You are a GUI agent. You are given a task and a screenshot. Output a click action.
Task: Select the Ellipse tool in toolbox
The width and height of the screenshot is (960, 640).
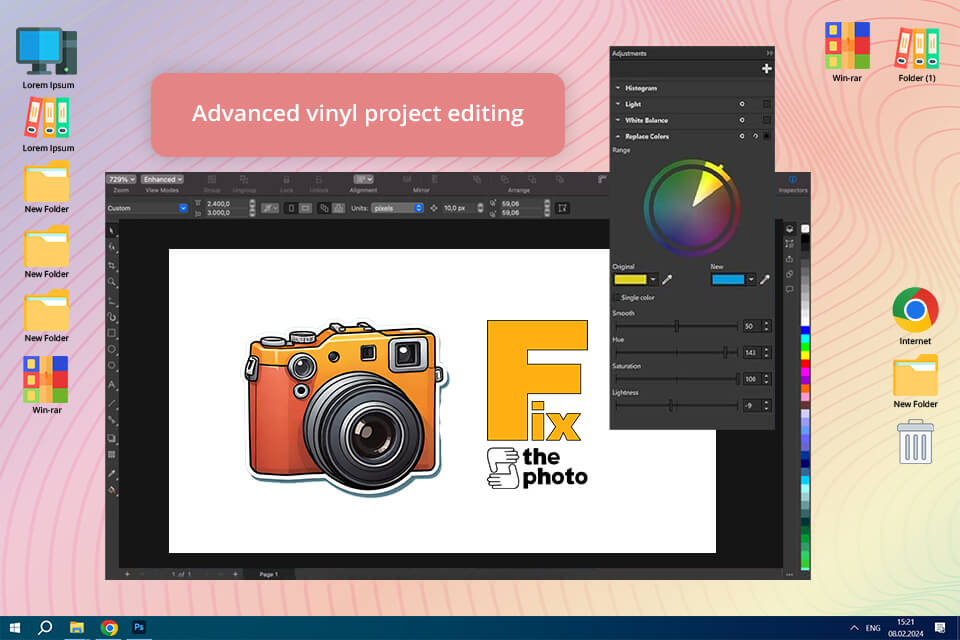coord(111,349)
